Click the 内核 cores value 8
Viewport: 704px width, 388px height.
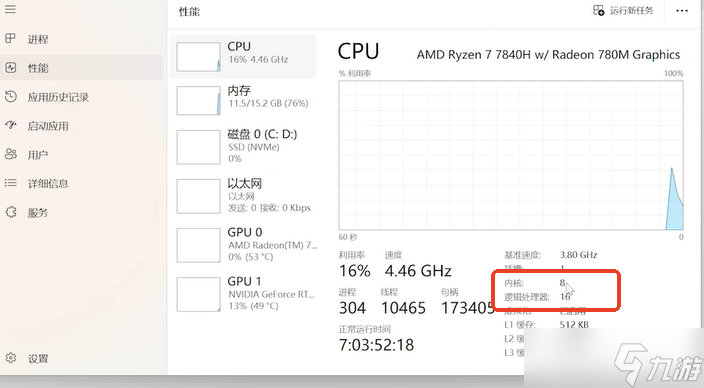click(562, 283)
